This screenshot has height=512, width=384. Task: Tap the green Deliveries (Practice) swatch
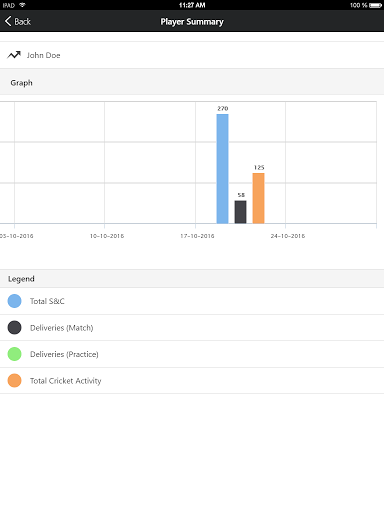[x=14, y=354]
